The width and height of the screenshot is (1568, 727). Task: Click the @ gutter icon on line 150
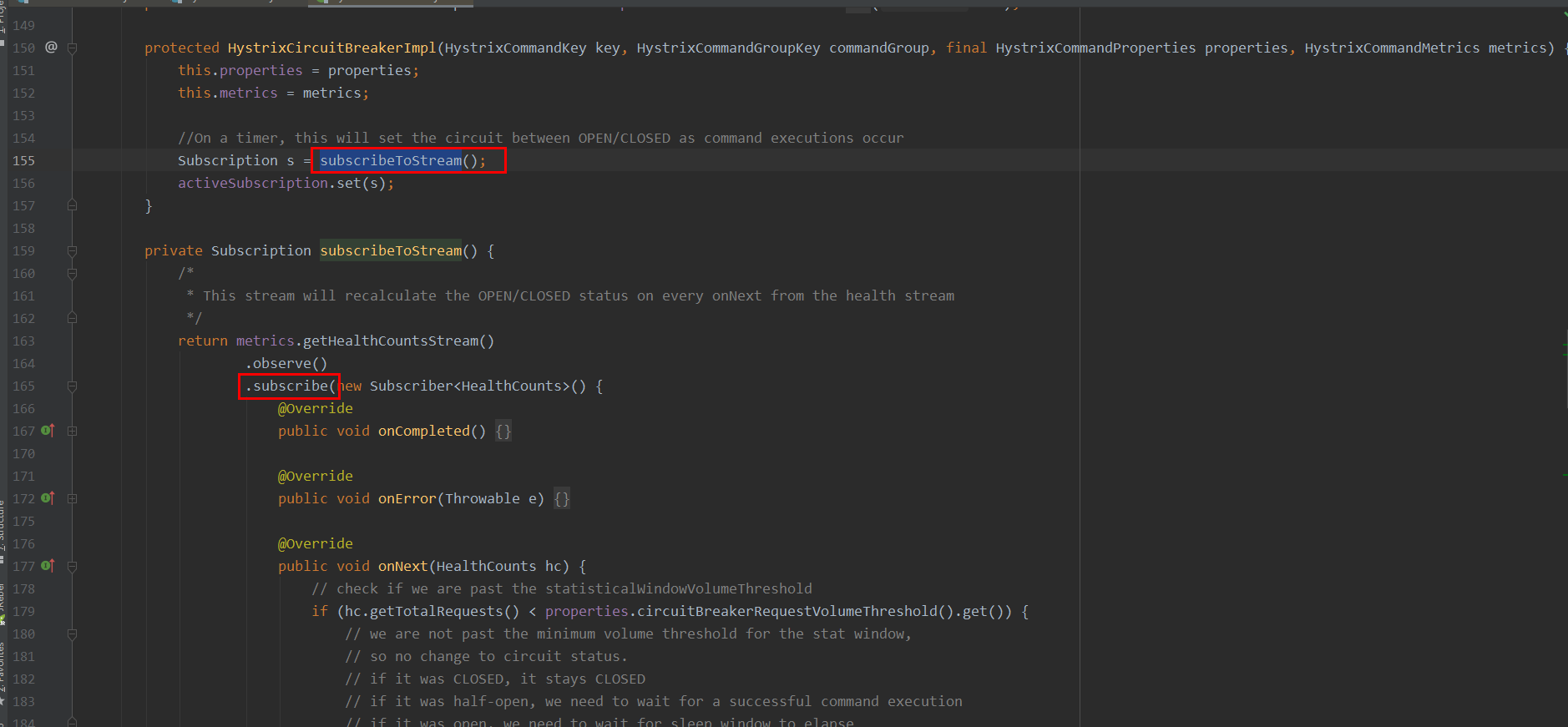click(x=52, y=47)
